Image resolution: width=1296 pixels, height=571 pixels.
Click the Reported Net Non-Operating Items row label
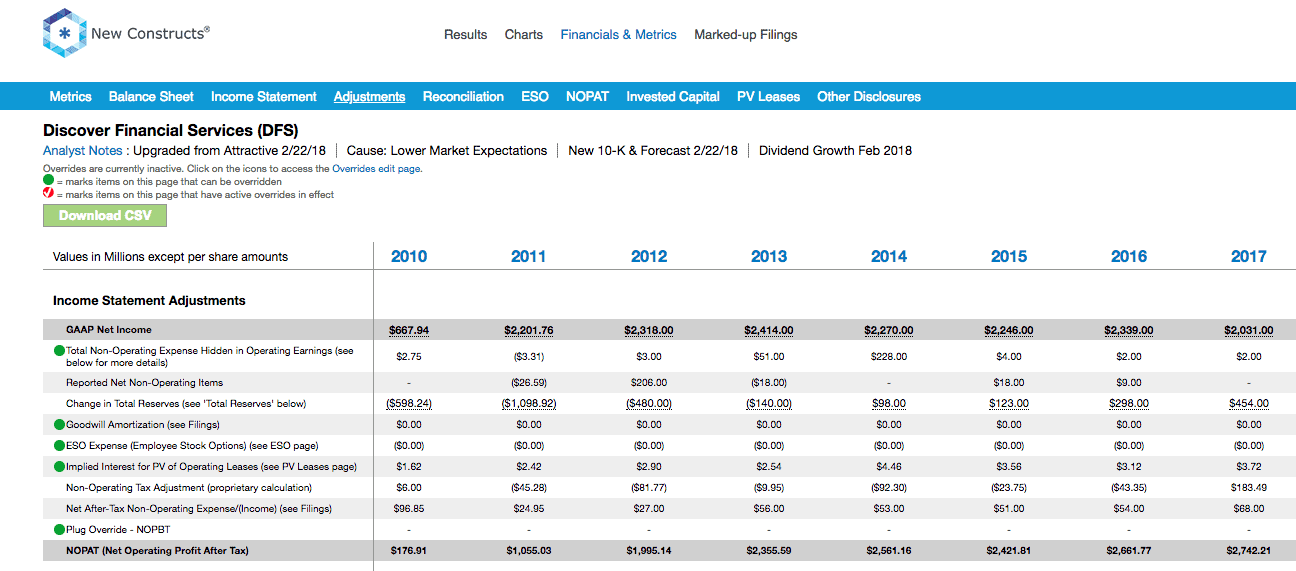(145, 383)
